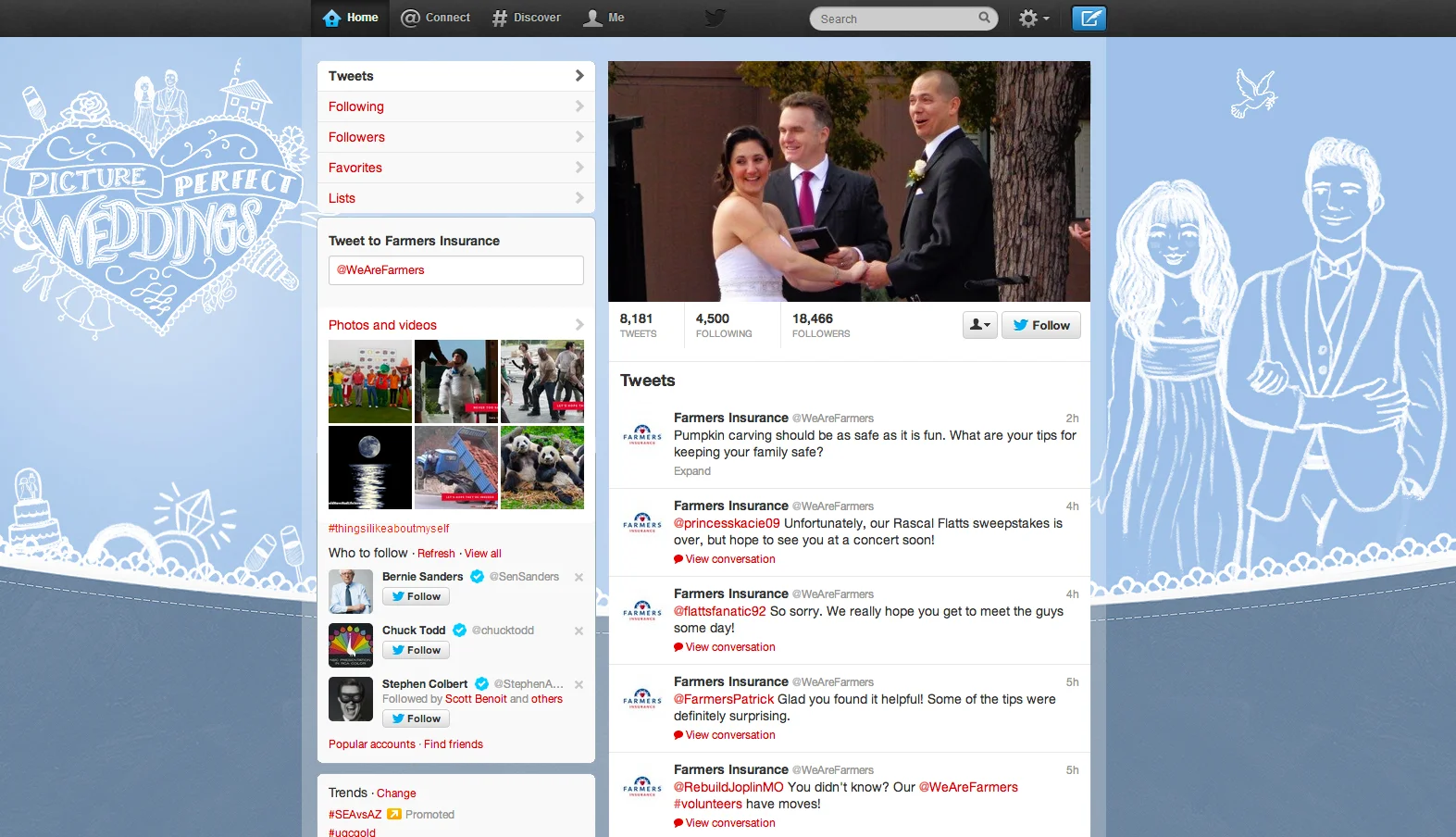
Task: Open the pandas photo thumbnail
Action: tap(542, 468)
